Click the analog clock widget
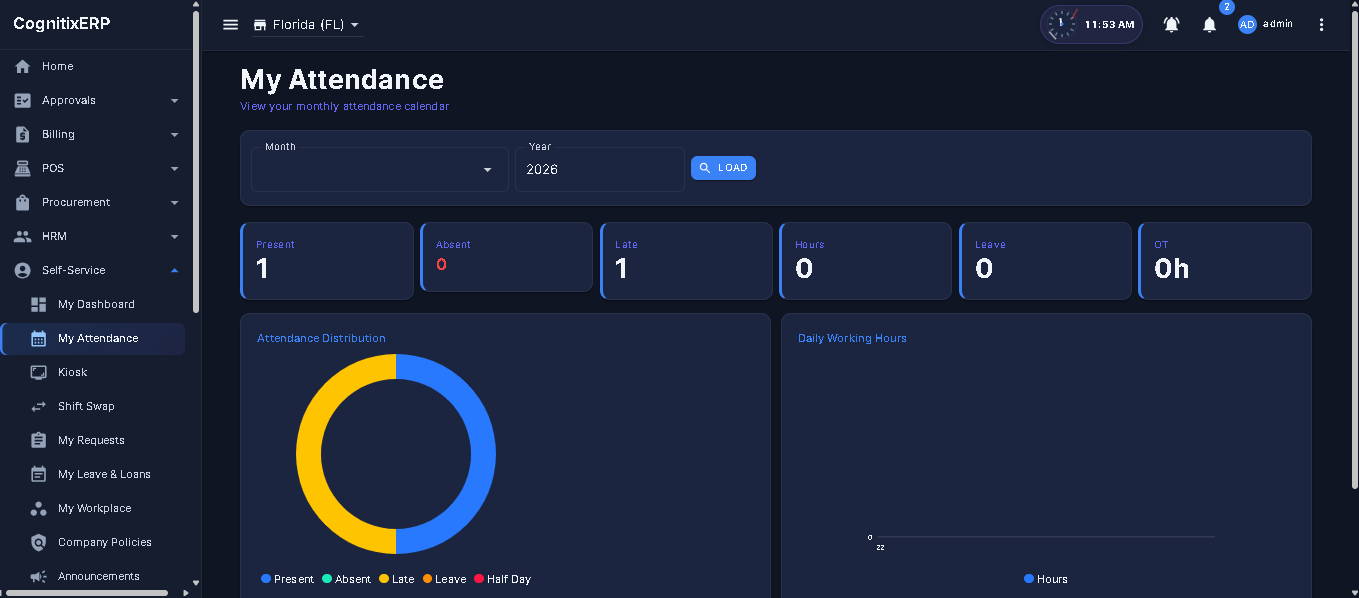Image resolution: width=1359 pixels, height=598 pixels. point(1061,25)
